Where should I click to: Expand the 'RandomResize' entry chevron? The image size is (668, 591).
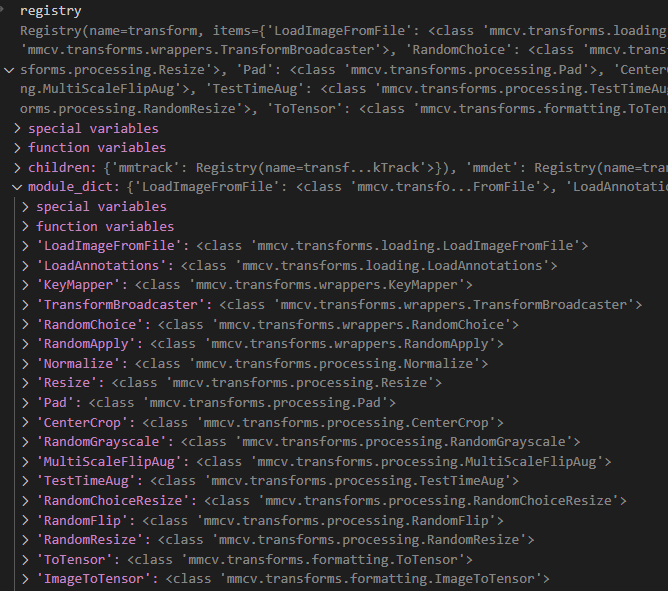tap(26, 540)
